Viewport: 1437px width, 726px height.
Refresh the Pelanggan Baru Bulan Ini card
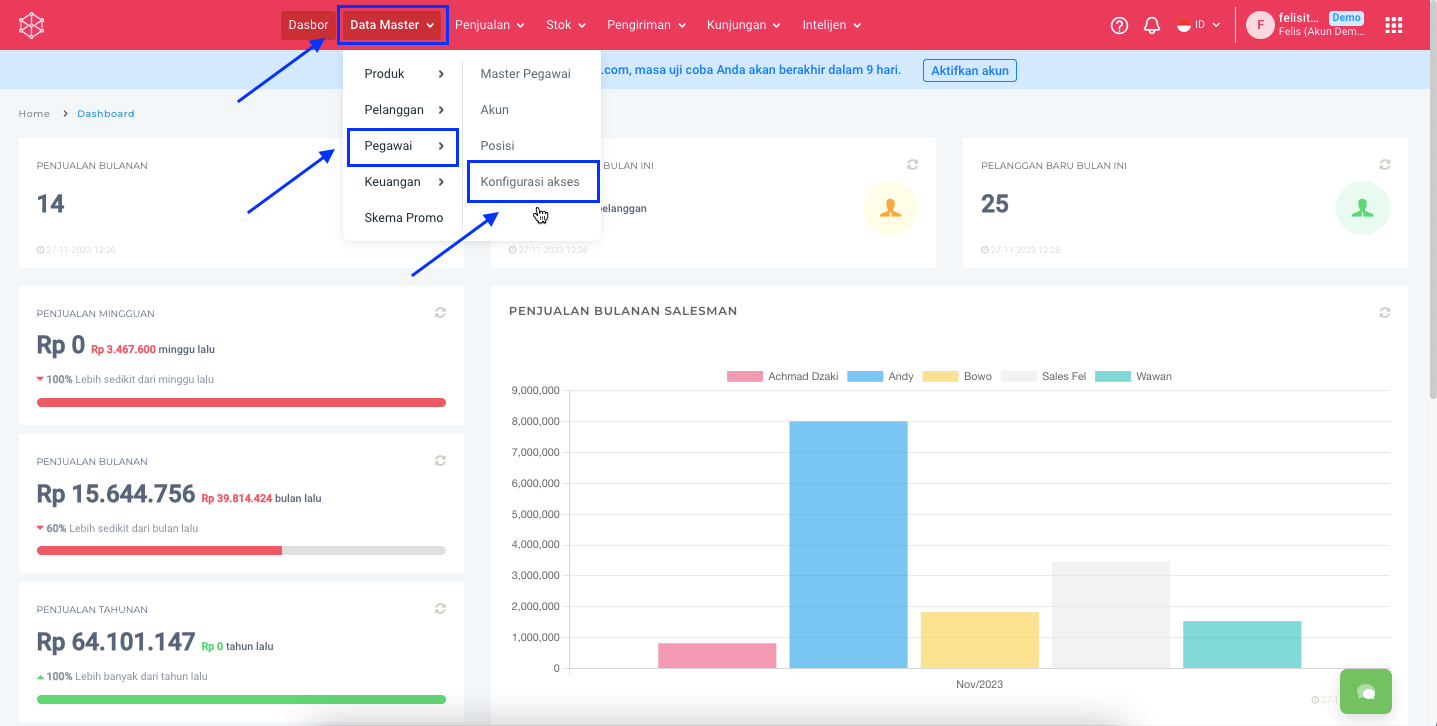(1384, 165)
